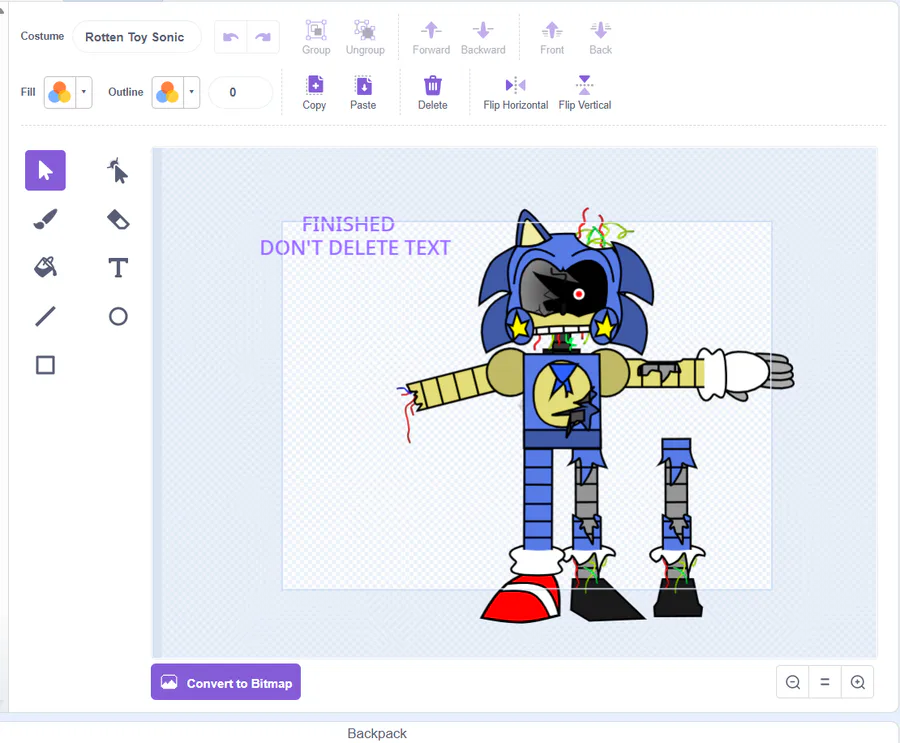This screenshot has height=743, width=900.
Task: Delete the selected object
Action: click(433, 93)
